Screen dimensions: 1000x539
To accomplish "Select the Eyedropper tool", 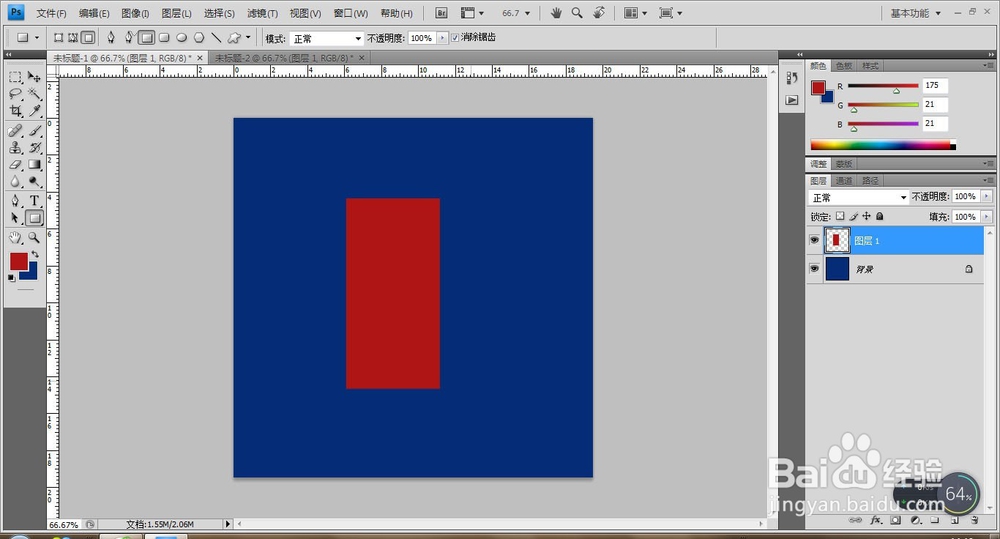I will pyautogui.click(x=34, y=111).
